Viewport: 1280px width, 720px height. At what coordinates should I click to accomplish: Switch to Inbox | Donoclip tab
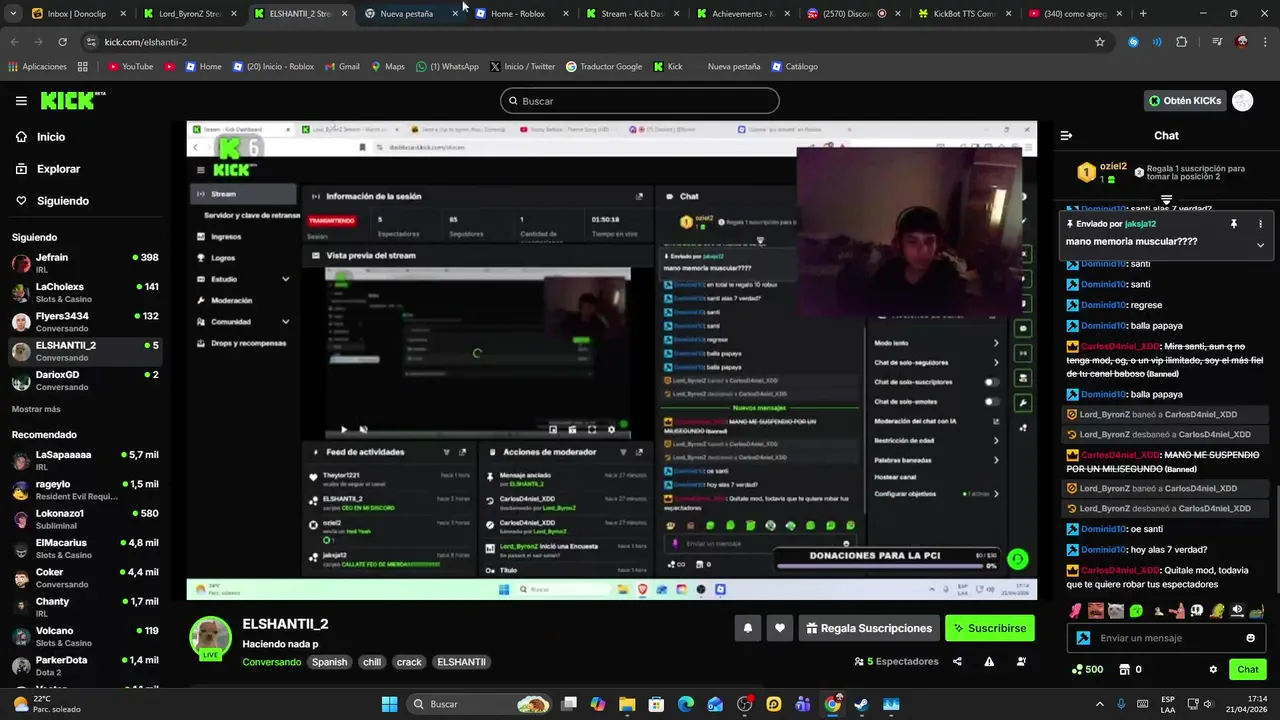pos(78,14)
